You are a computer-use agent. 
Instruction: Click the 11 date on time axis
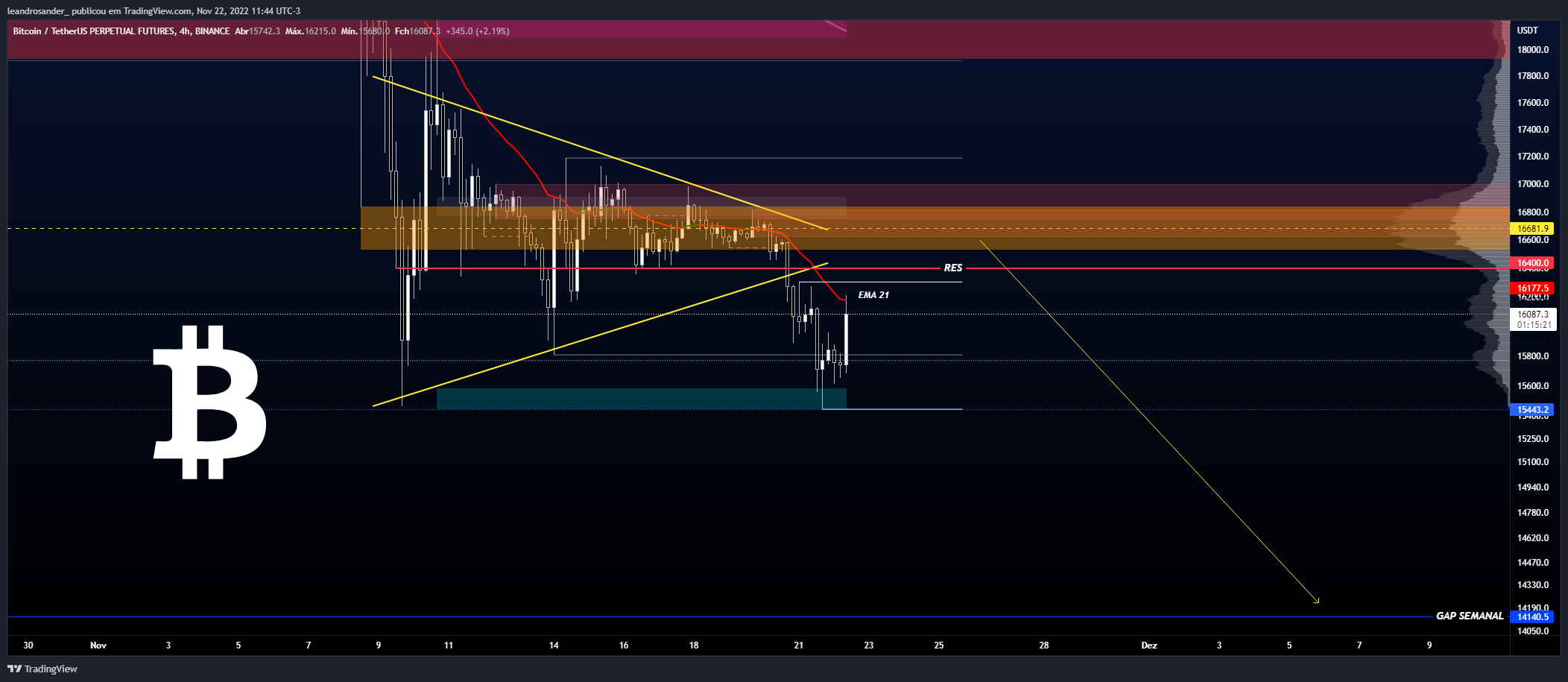coord(449,645)
